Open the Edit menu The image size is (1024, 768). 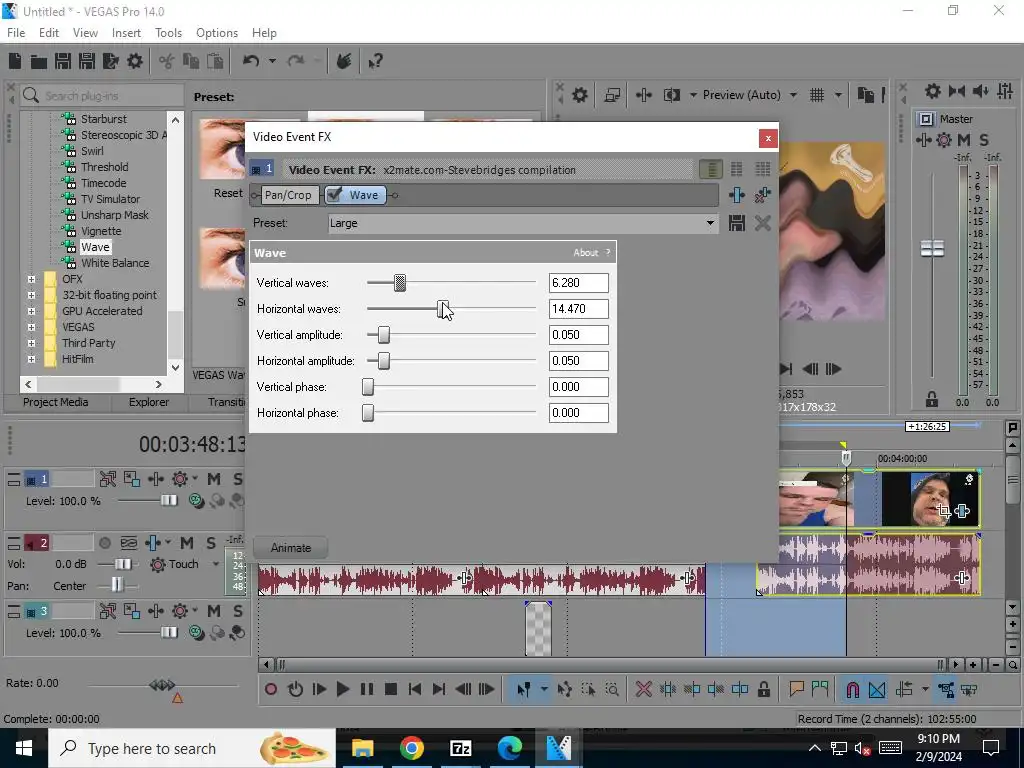[x=49, y=33]
